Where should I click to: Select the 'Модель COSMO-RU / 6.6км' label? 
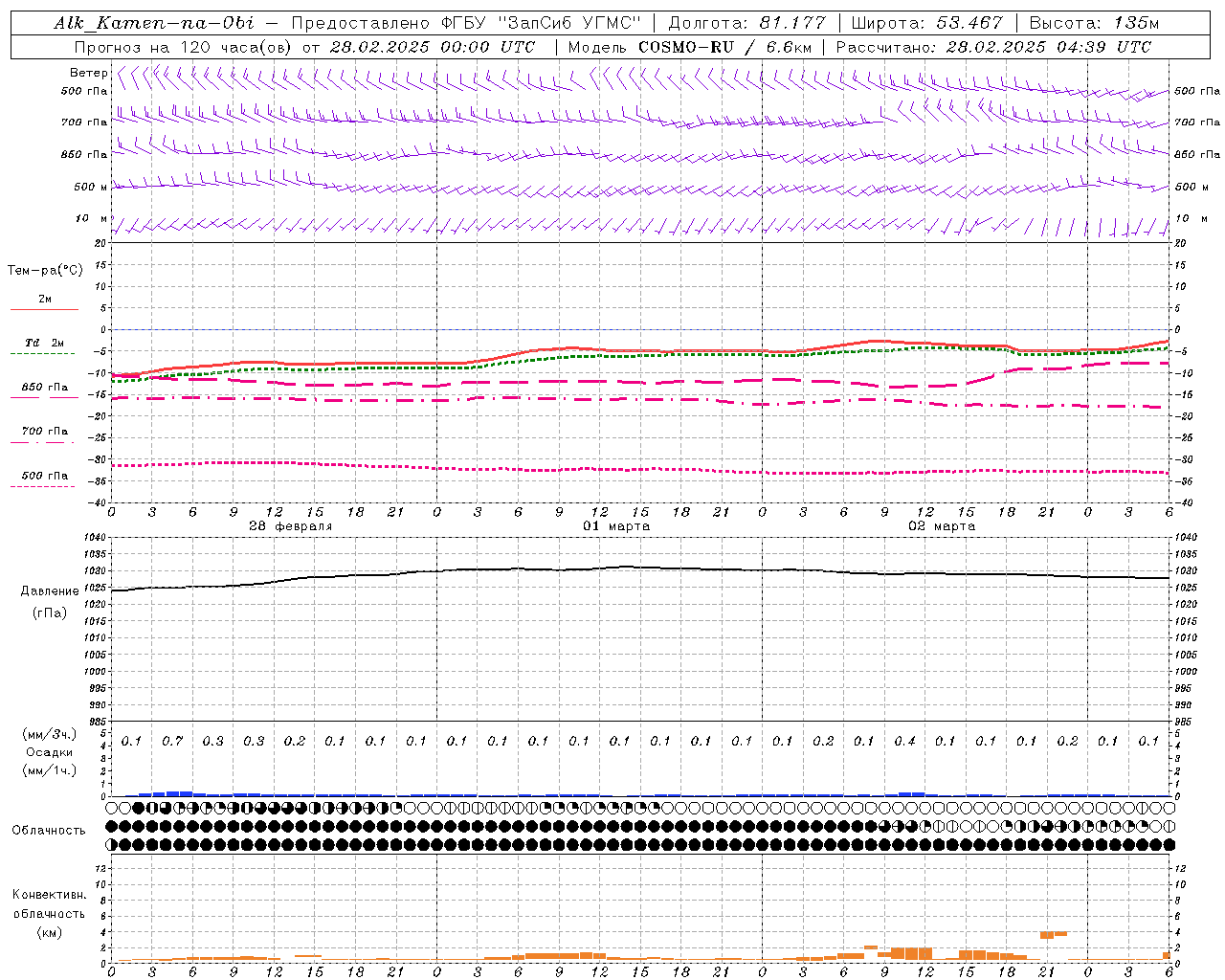point(689,47)
